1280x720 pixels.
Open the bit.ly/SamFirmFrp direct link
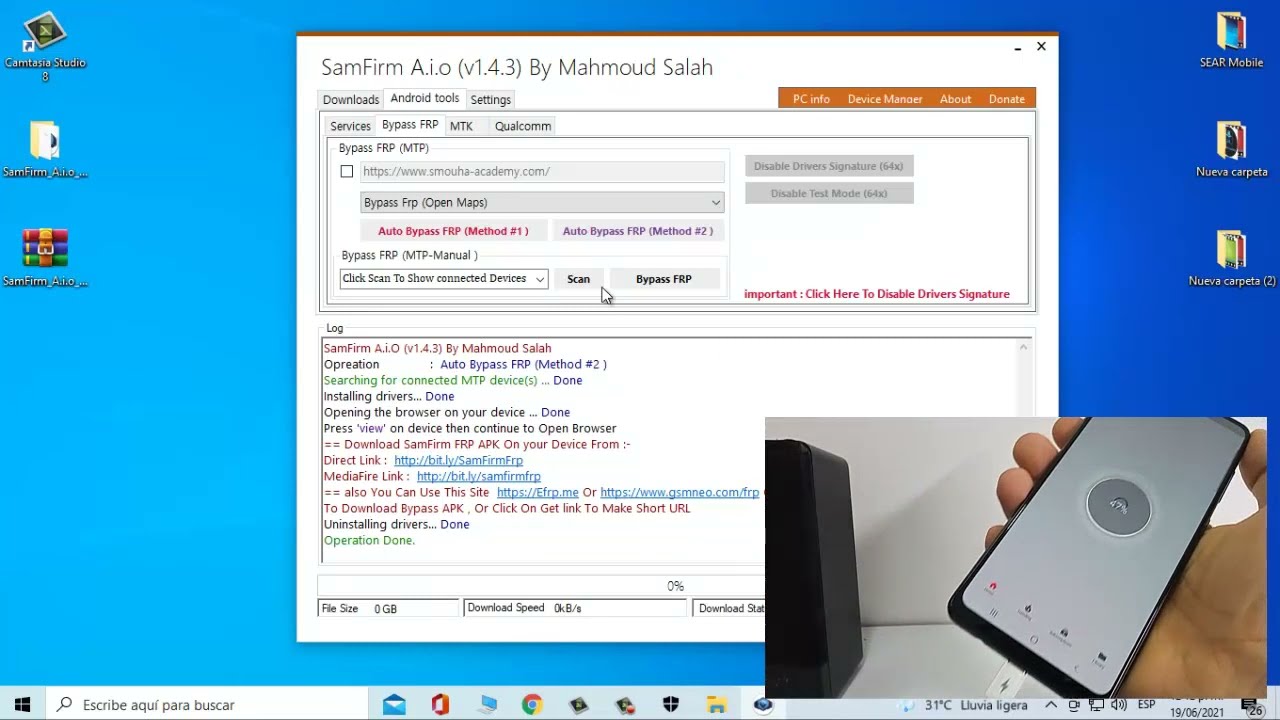point(458,461)
